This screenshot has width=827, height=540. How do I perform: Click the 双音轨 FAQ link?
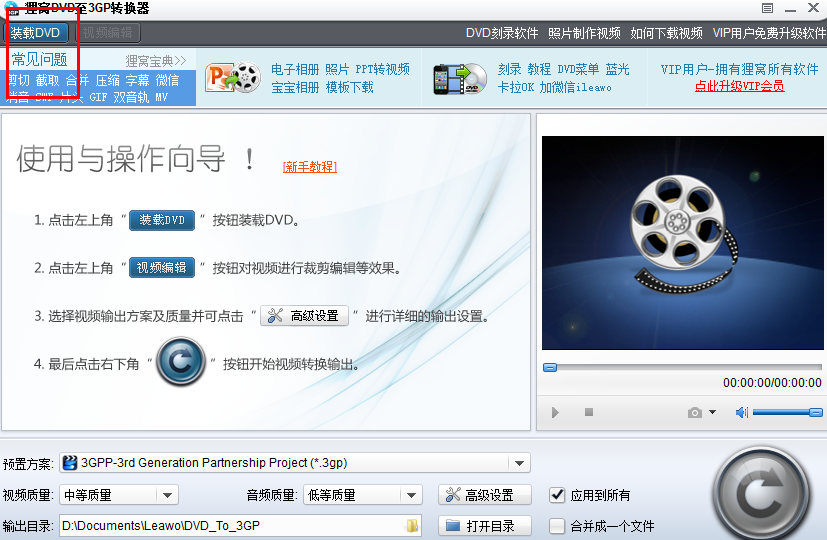coord(131,97)
